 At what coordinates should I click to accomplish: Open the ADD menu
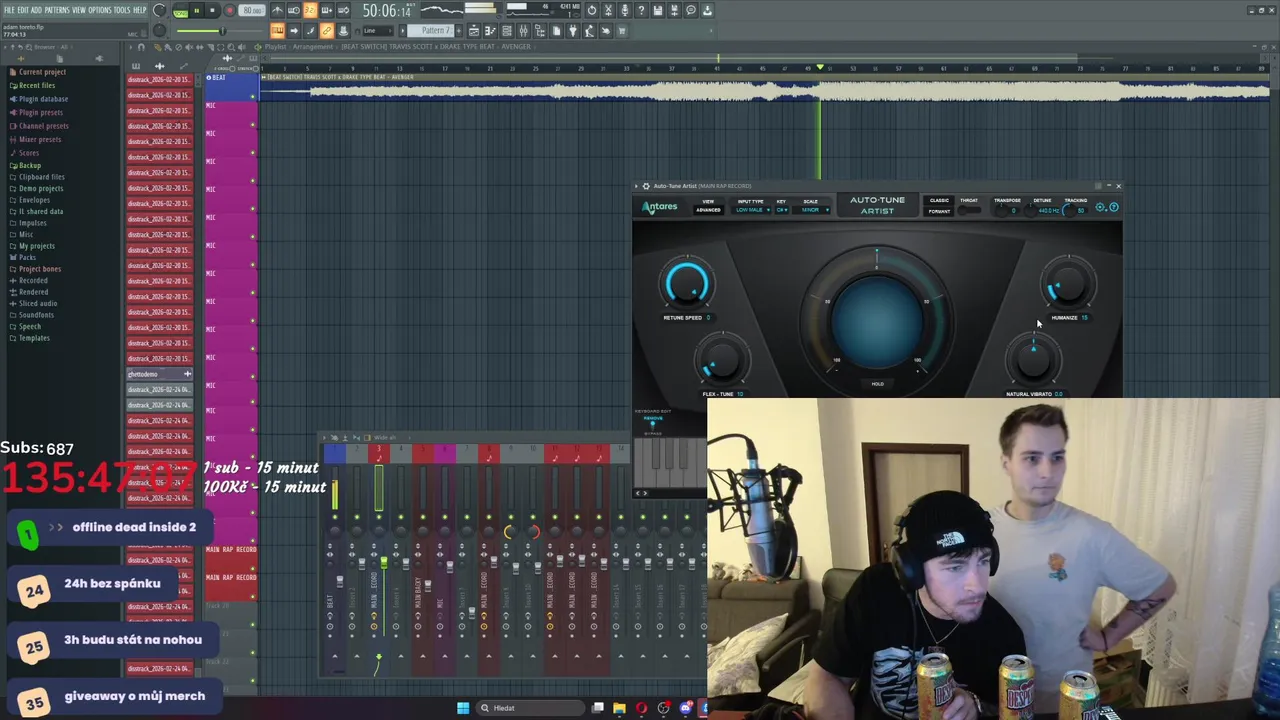(x=37, y=10)
